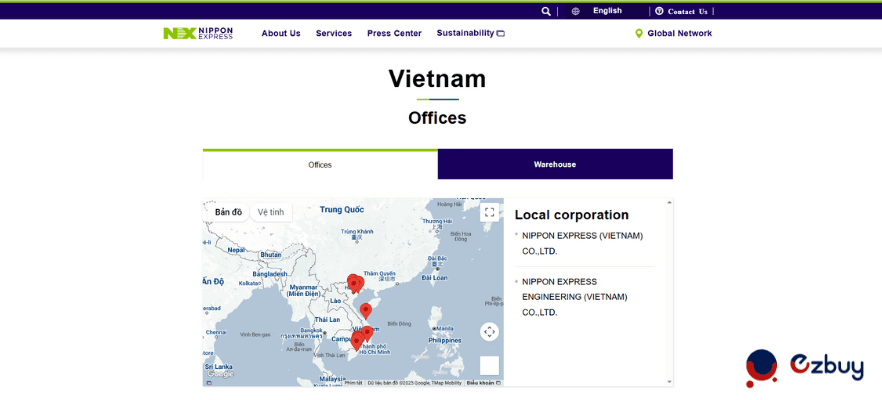Viewport: 882px width, 400px height.
Task: Open the Sustainability menu link
Action: point(465,33)
